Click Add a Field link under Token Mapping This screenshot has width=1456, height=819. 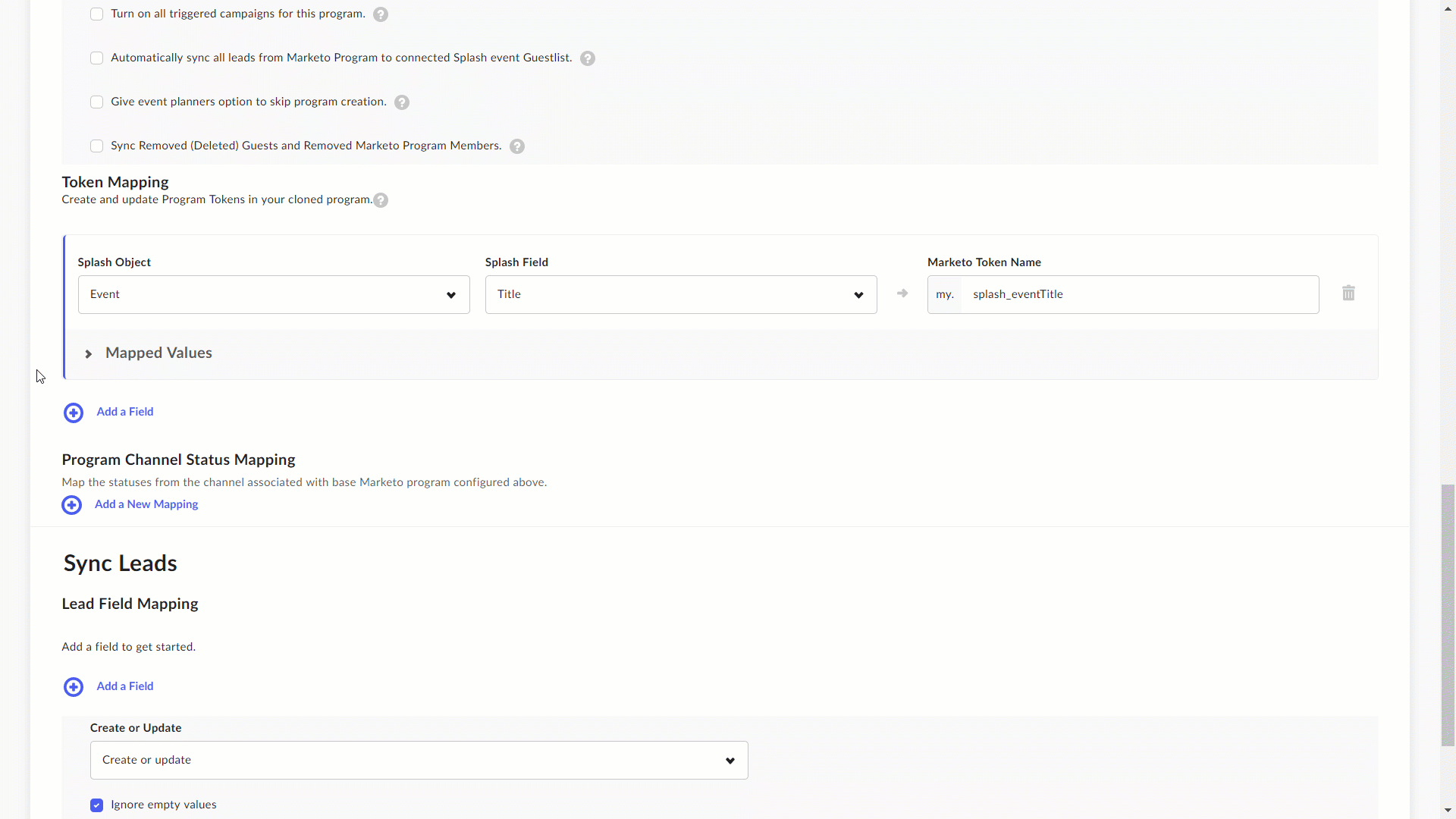pyautogui.click(x=125, y=412)
